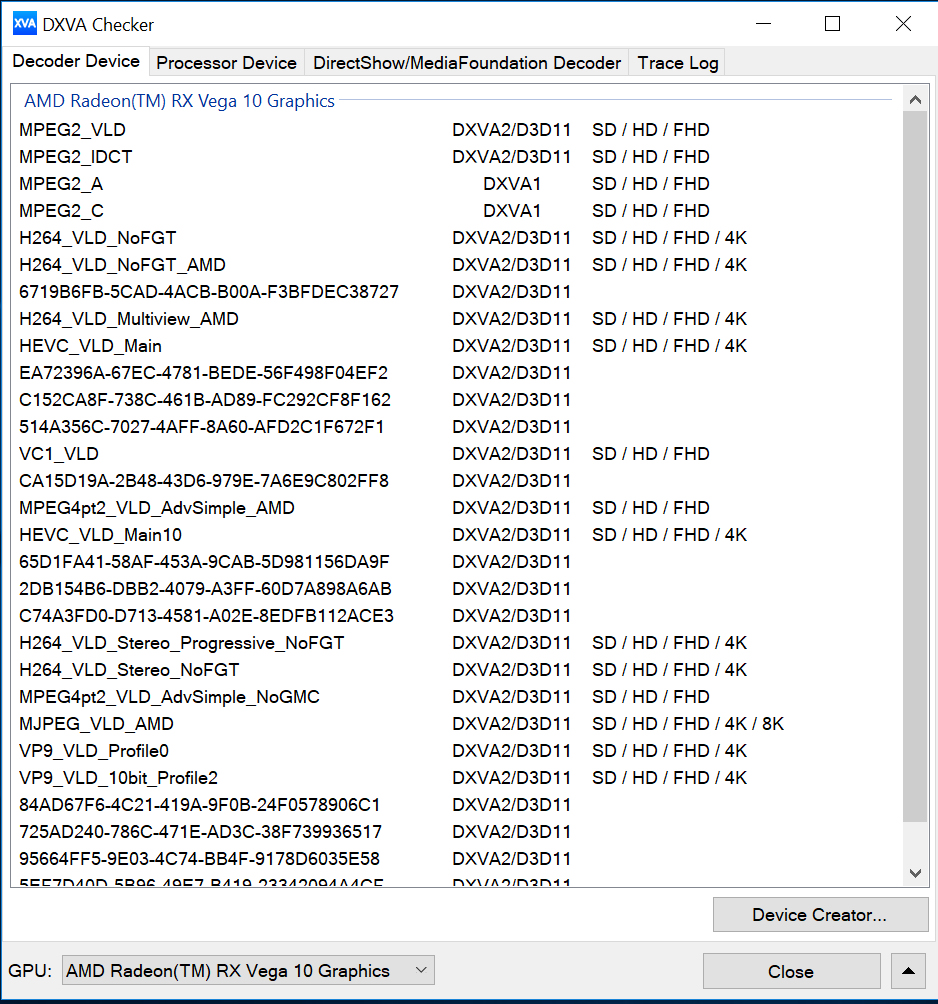Click resolutions listed for VP9_VLD_Profile0

coord(669,750)
